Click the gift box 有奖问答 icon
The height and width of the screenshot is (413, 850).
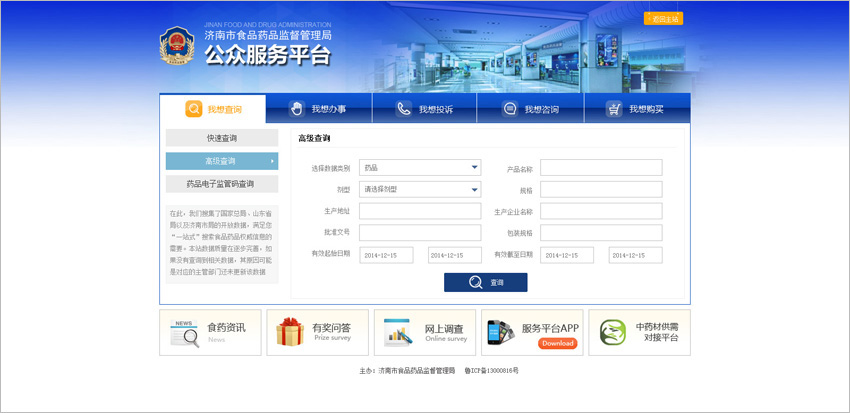point(290,333)
